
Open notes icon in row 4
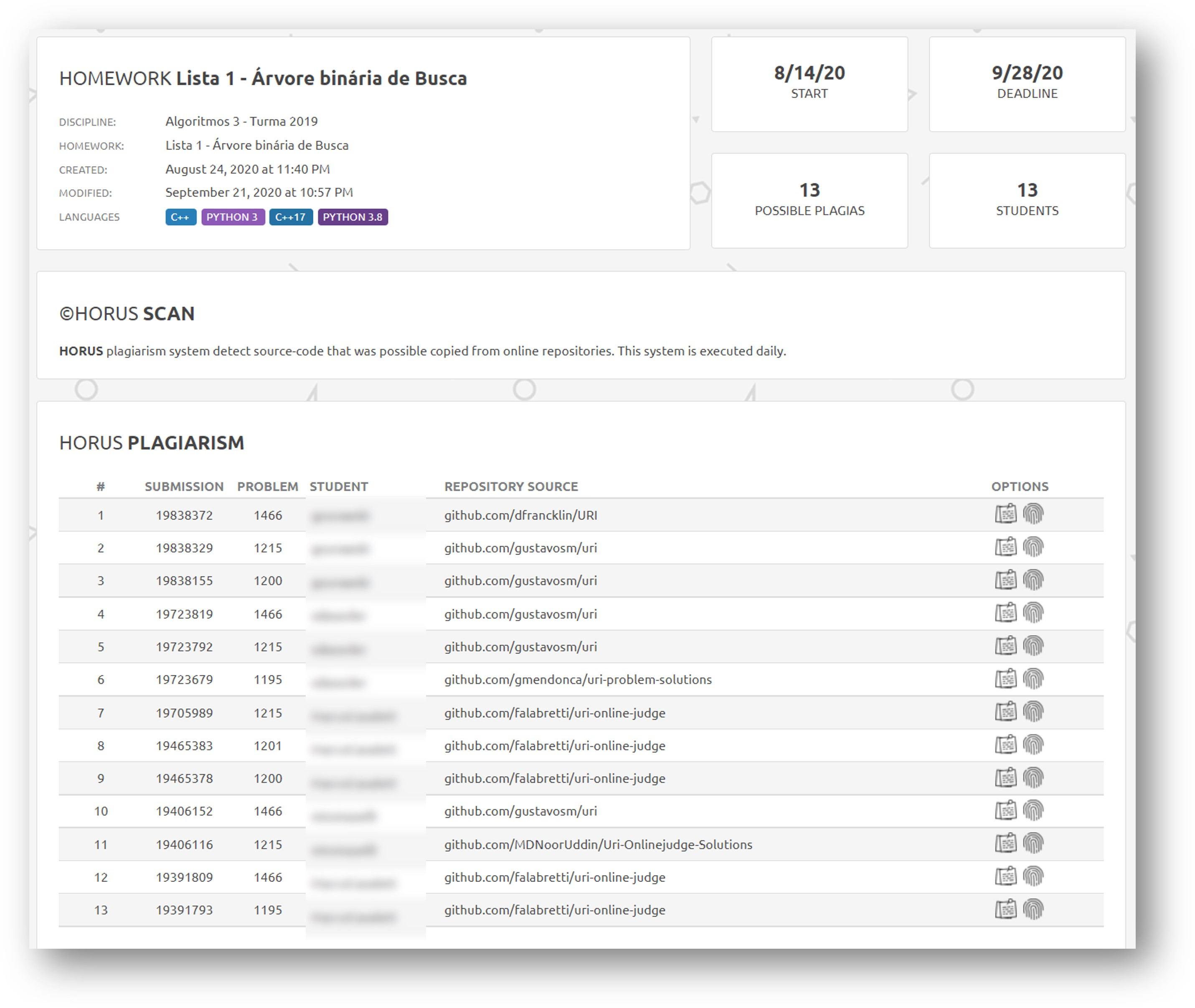(1005, 613)
